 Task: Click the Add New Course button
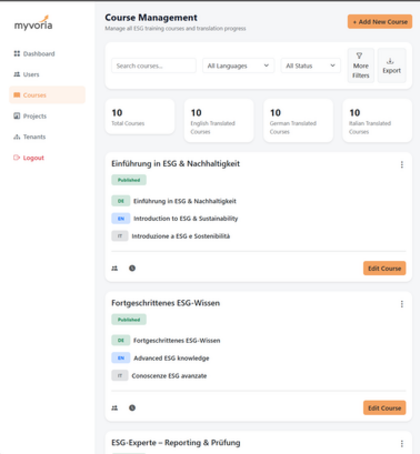click(380, 22)
